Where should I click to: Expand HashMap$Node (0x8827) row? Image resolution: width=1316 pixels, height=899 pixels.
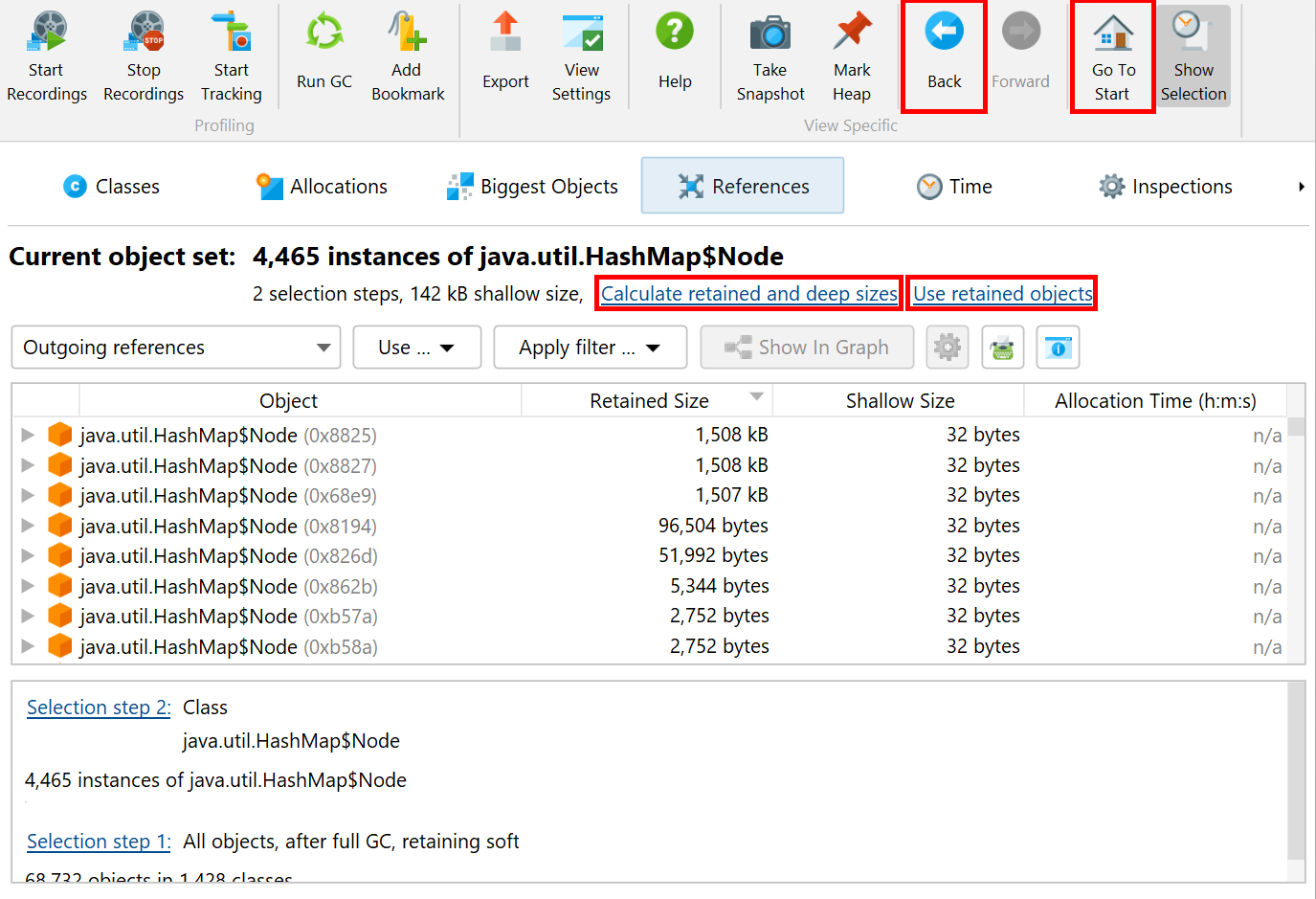click(28, 465)
